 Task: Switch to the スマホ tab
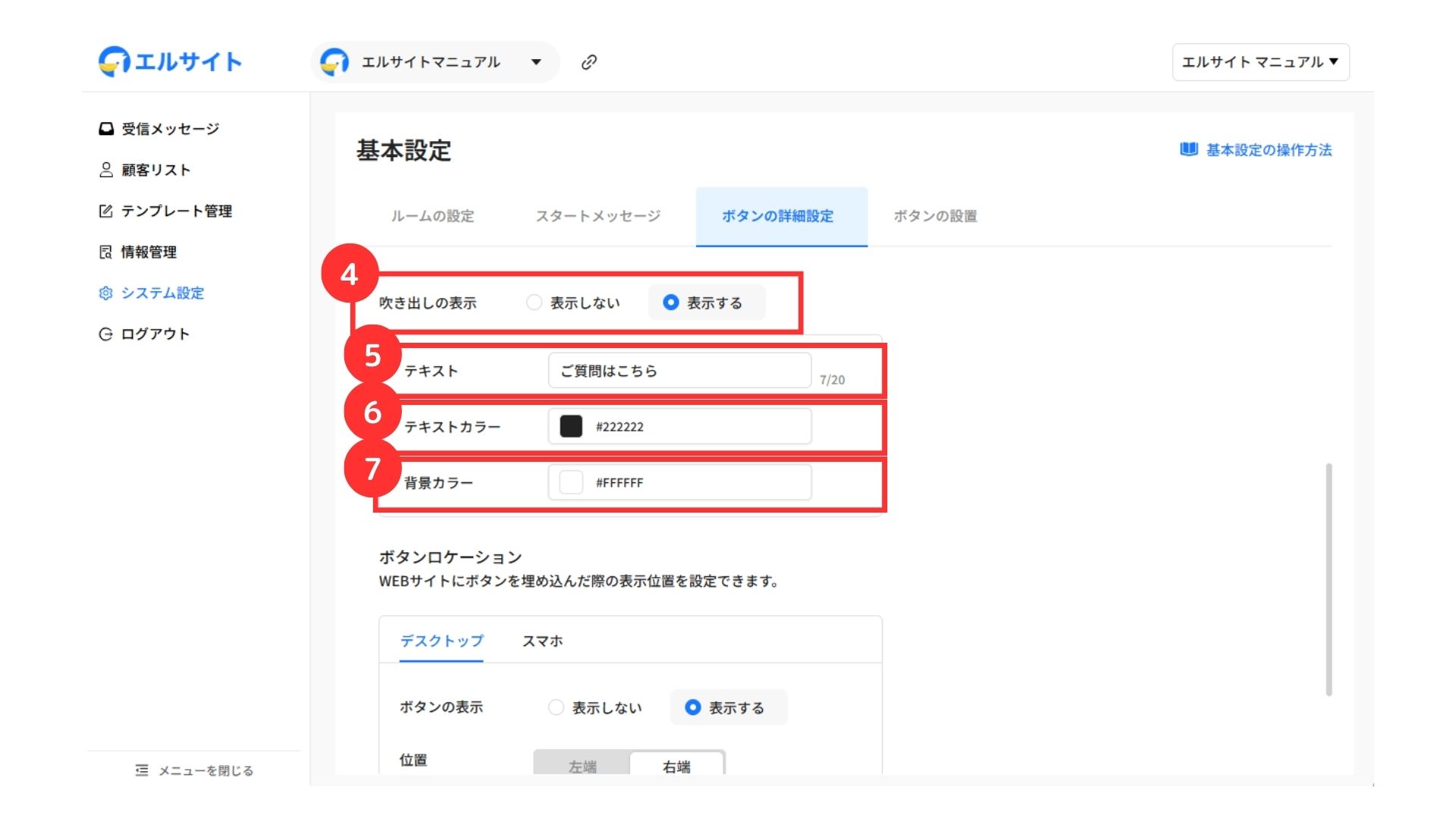pos(542,642)
